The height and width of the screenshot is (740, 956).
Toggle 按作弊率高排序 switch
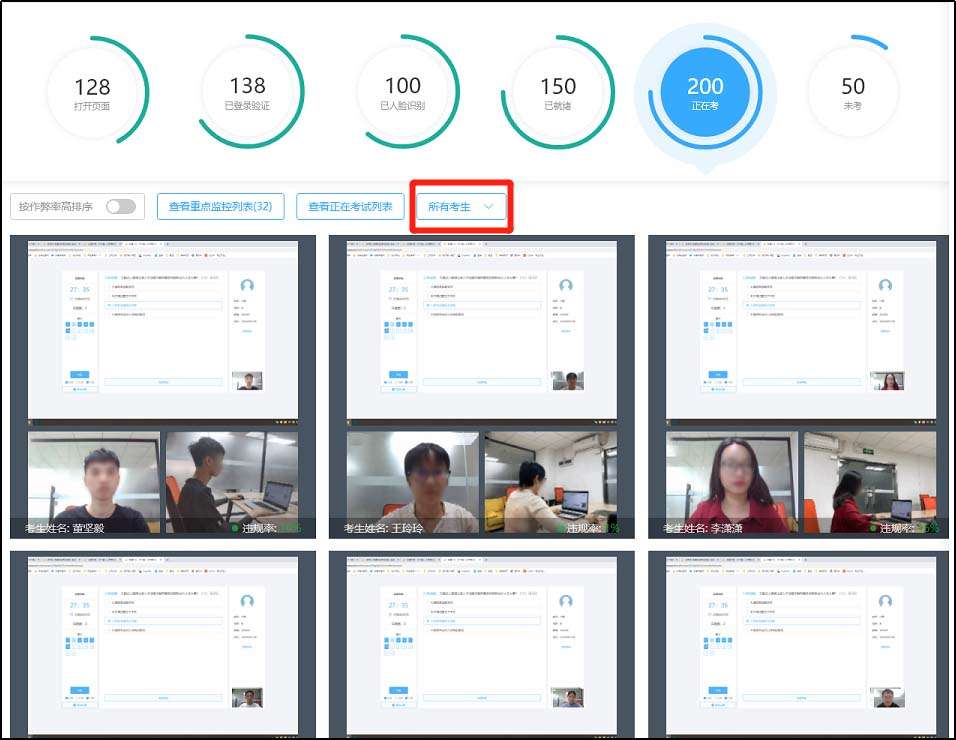[x=120, y=207]
